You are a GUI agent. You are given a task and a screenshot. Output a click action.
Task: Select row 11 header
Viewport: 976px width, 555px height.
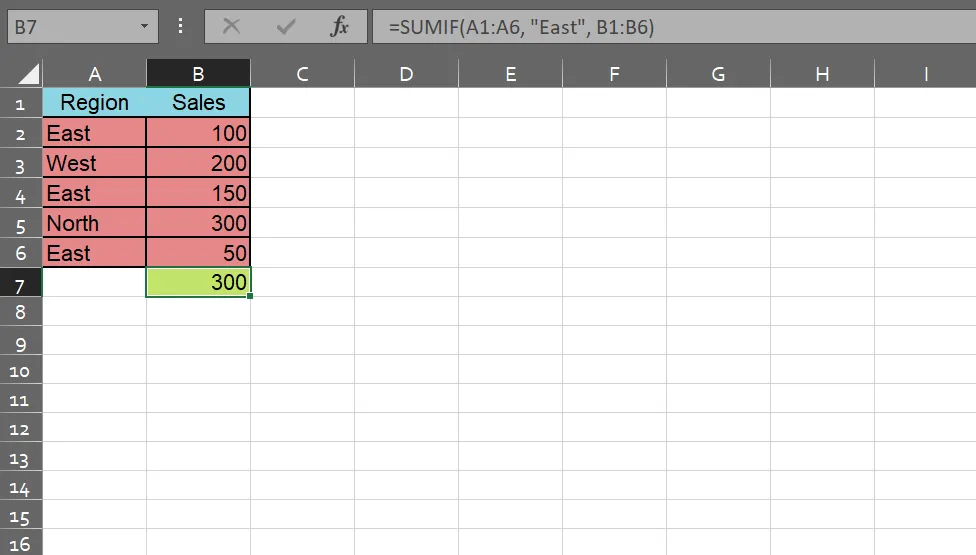[x=21, y=398]
